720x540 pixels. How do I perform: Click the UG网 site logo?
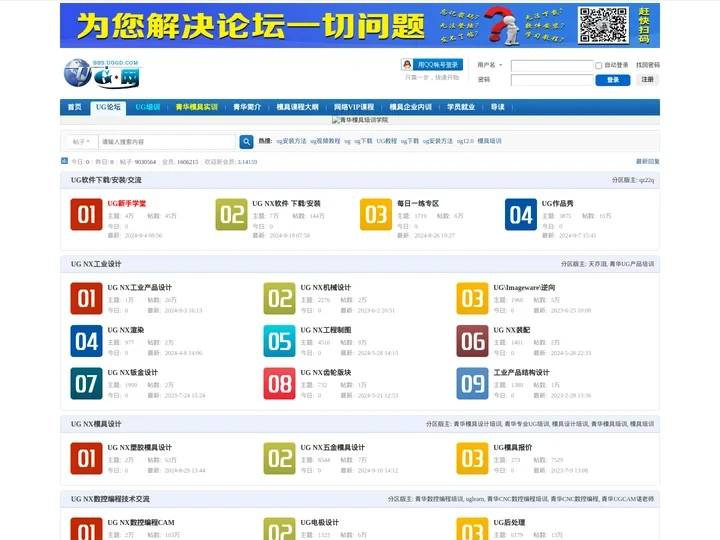click(102, 73)
